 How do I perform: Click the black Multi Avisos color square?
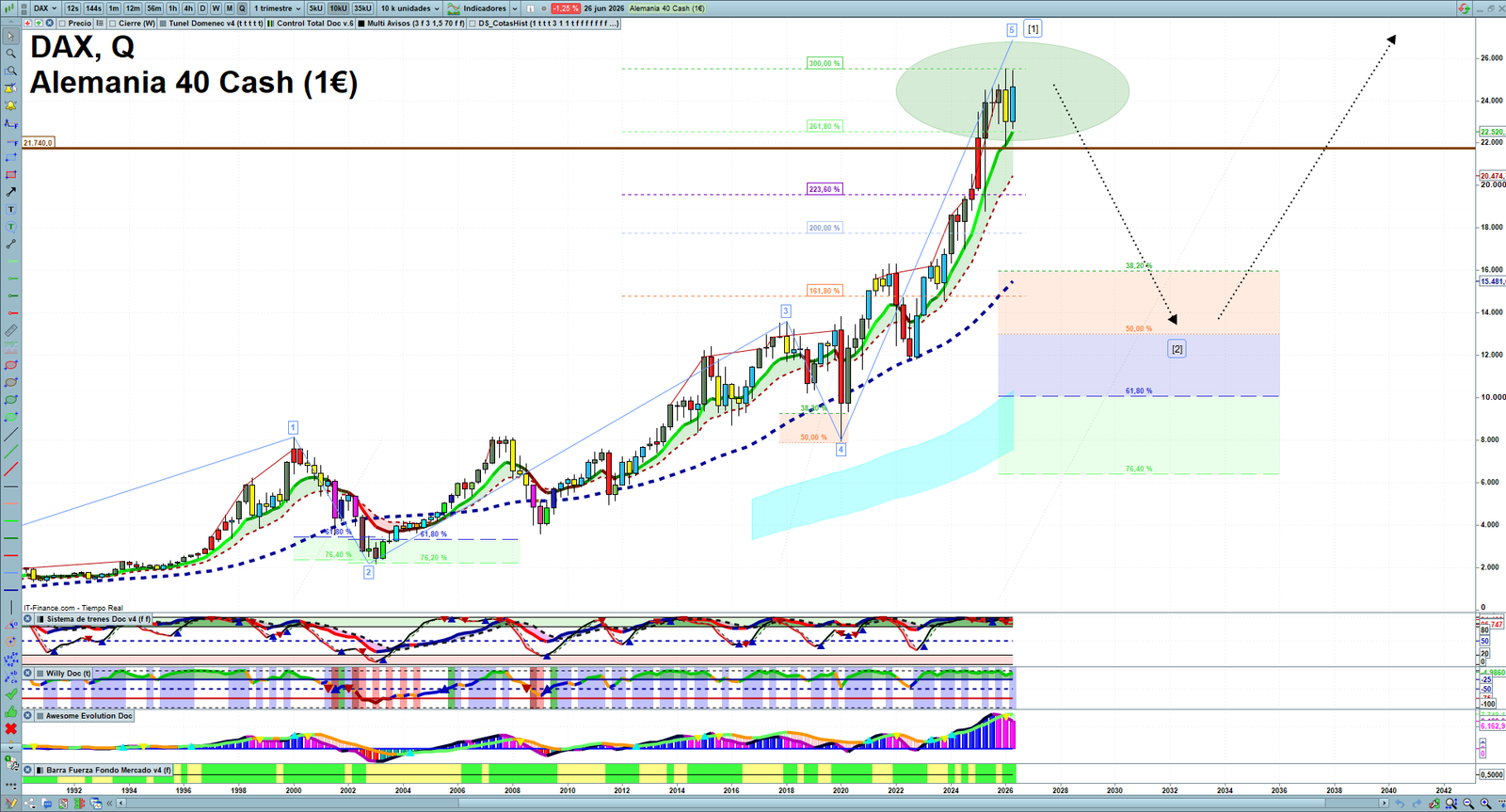[x=361, y=23]
